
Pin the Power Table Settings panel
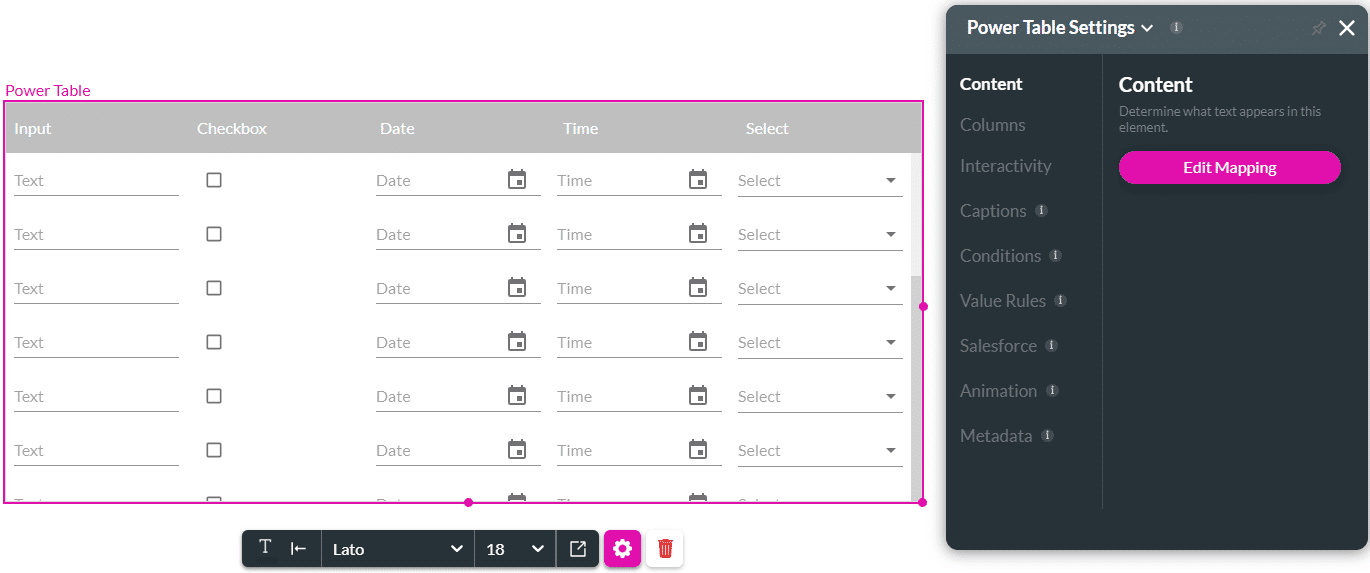coord(1318,29)
